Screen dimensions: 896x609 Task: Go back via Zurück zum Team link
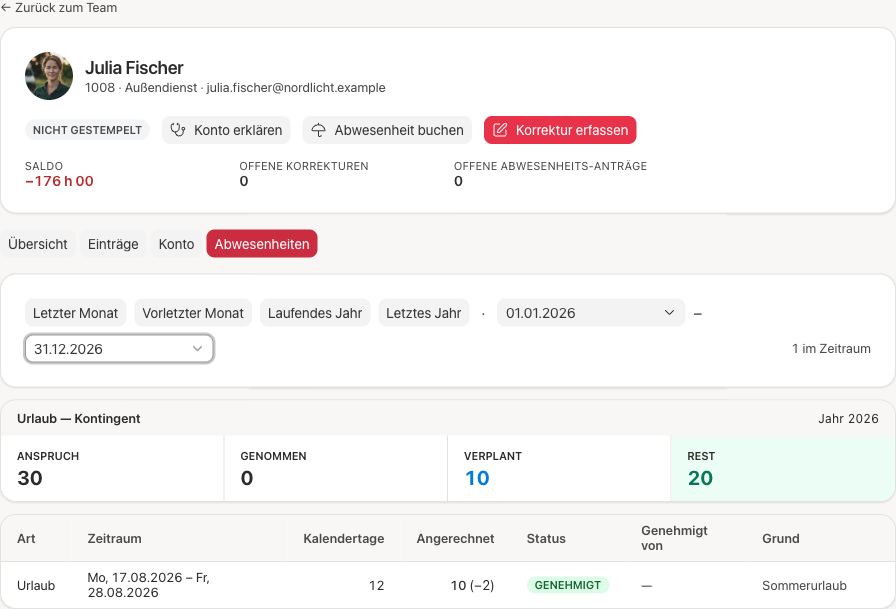(x=59, y=8)
